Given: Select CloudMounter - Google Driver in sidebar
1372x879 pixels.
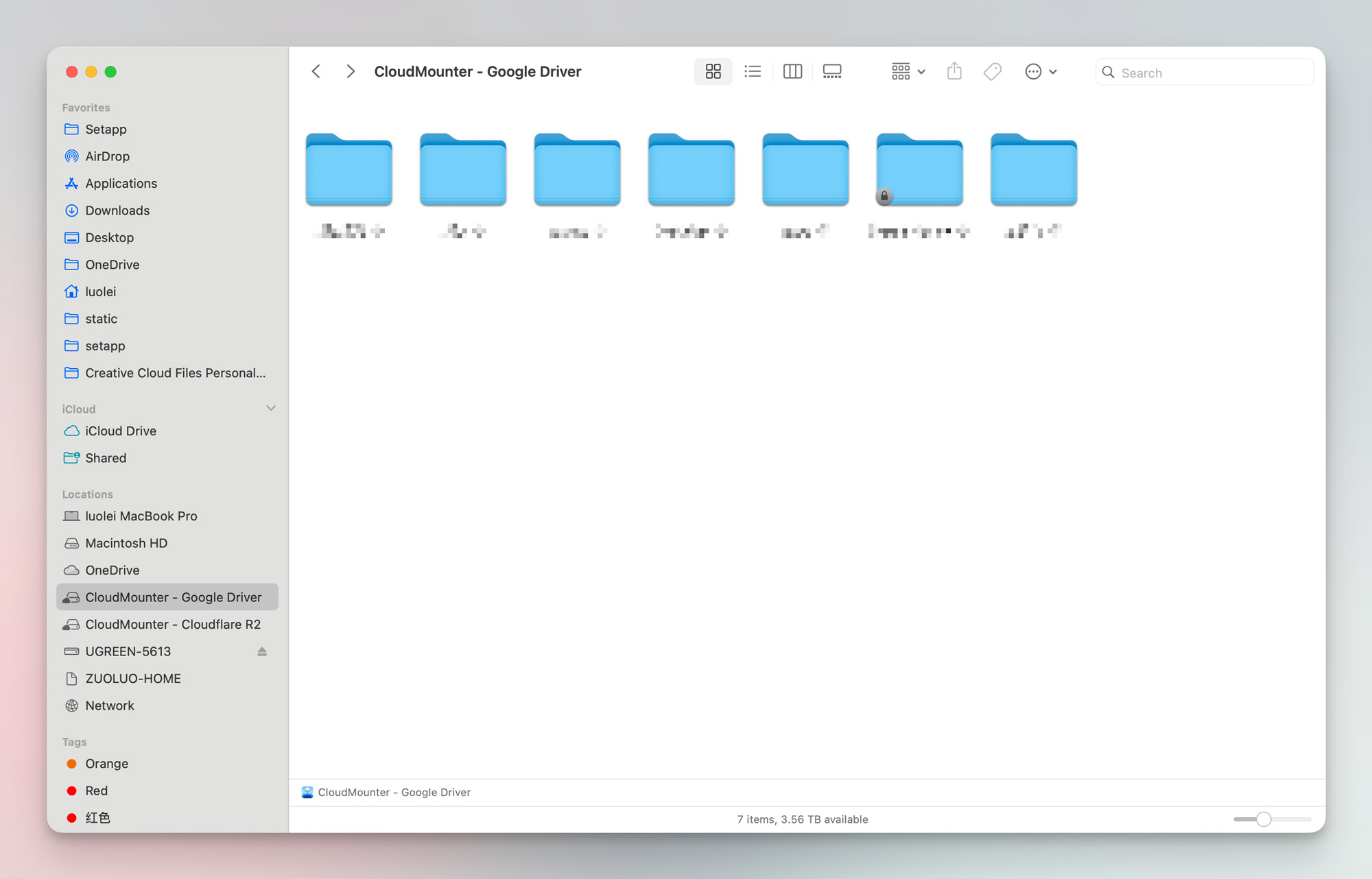Looking at the screenshot, I should (x=167, y=597).
